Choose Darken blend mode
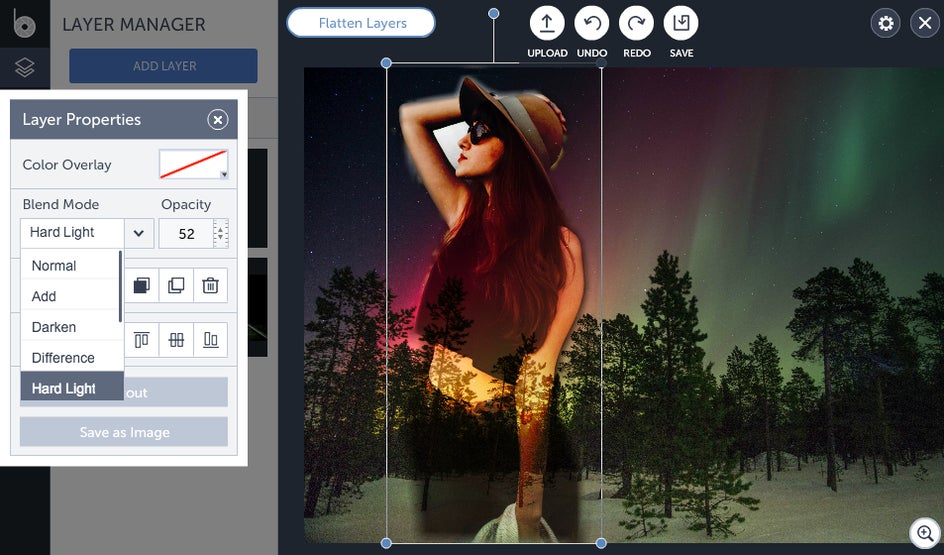Image resolution: width=944 pixels, height=555 pixels. (x=70, y=327)
